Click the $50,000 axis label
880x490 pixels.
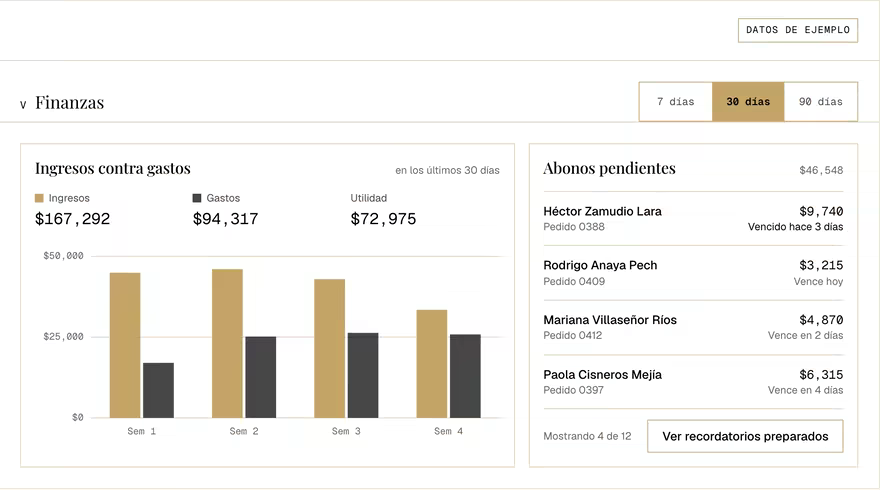pos(63,256)
